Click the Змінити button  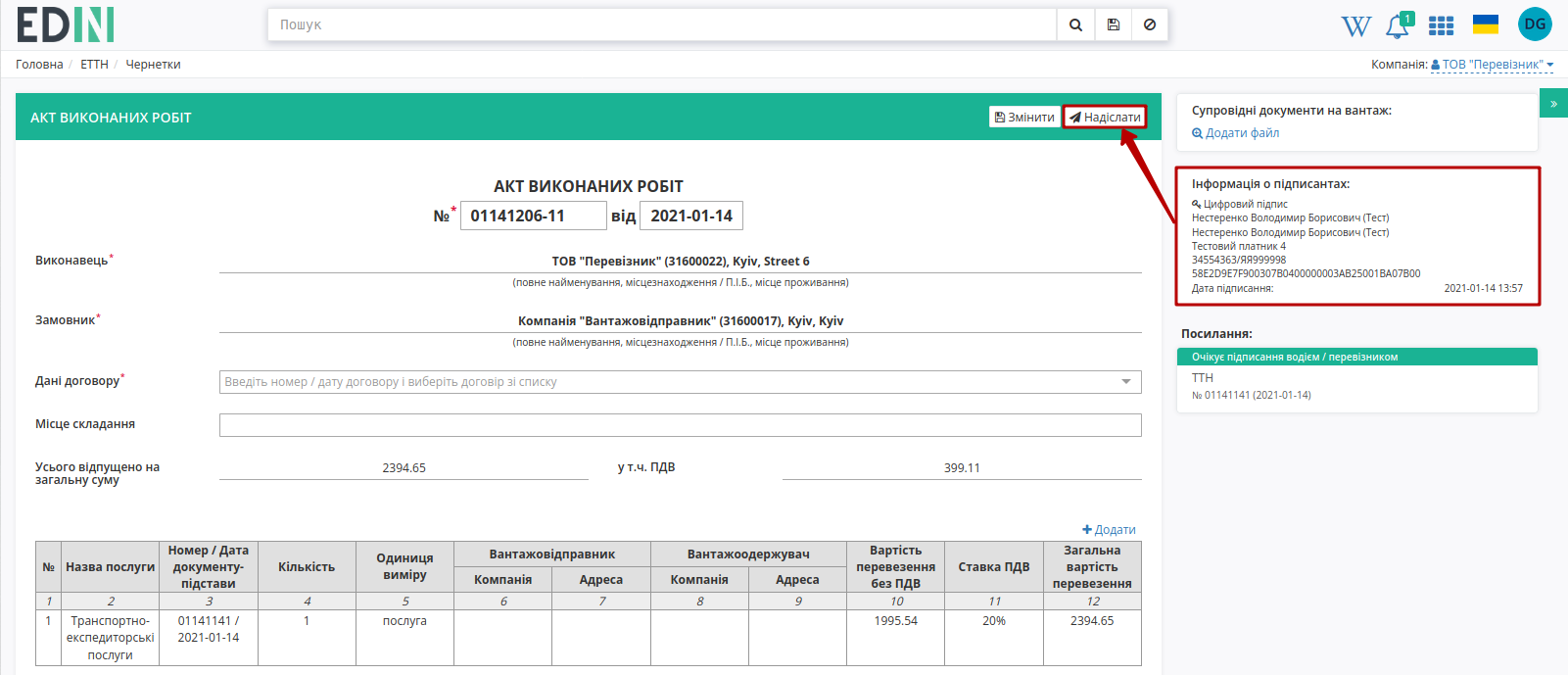1024,118
